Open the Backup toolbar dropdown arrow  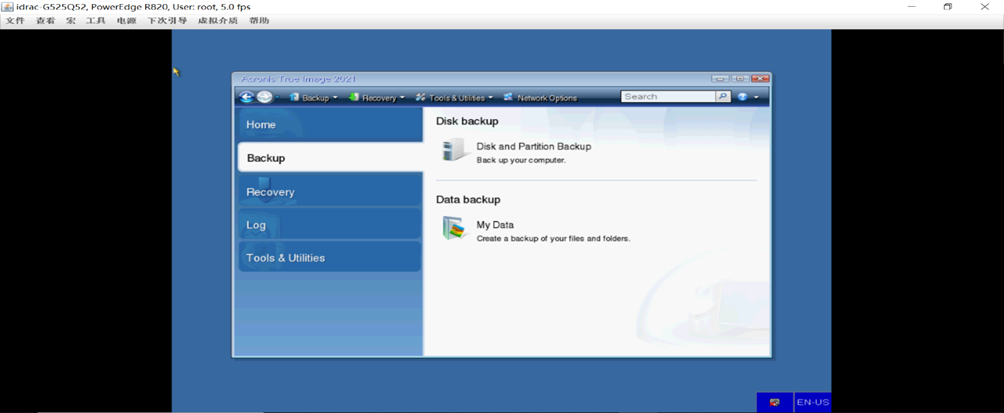tap(335, 98)
